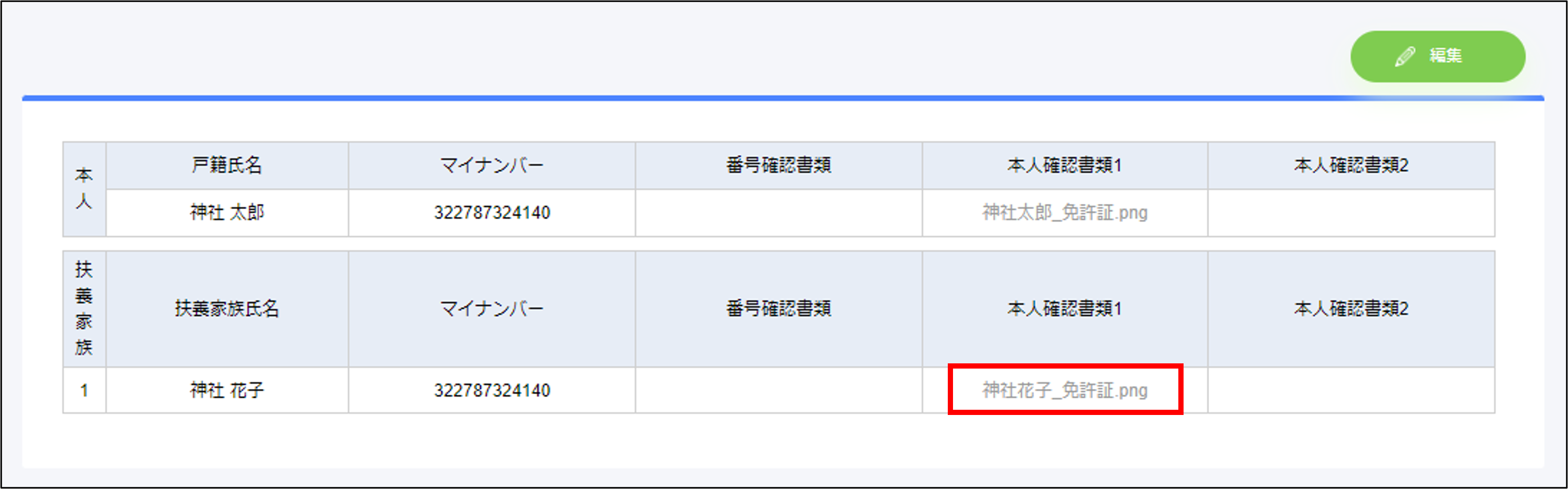Click マイナンバー header in the 本人 table

492,165
